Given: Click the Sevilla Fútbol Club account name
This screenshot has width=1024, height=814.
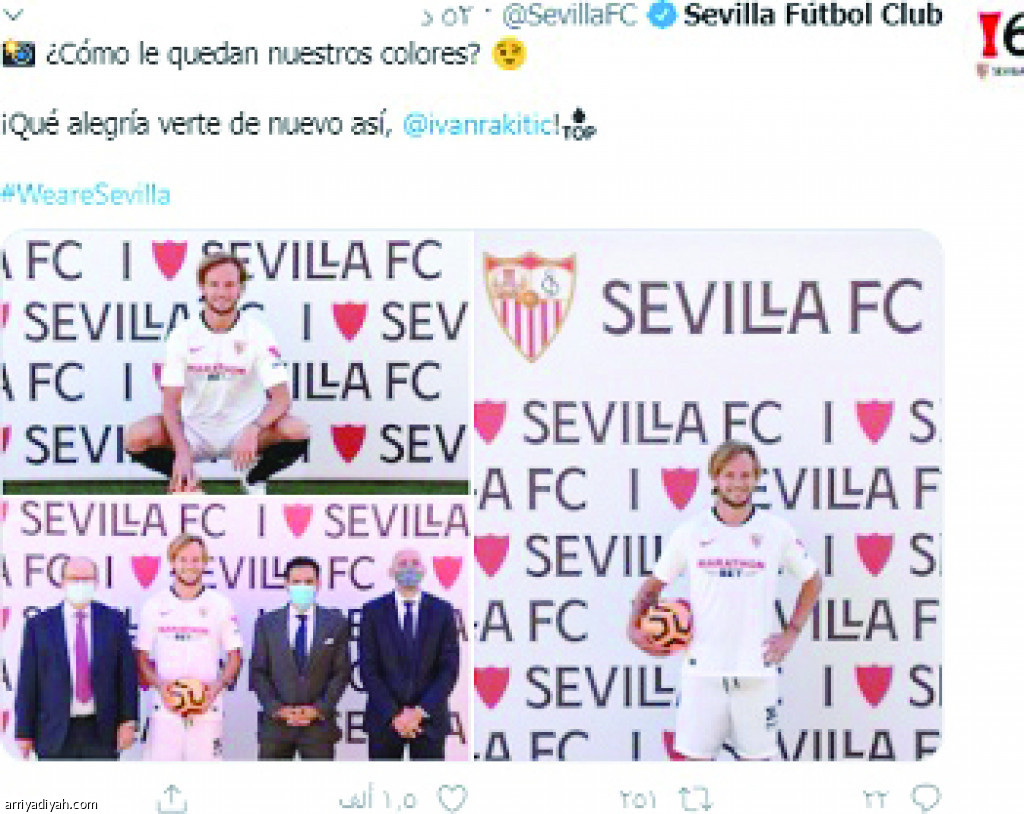Looking at the screenshot, I should point(812,14).
